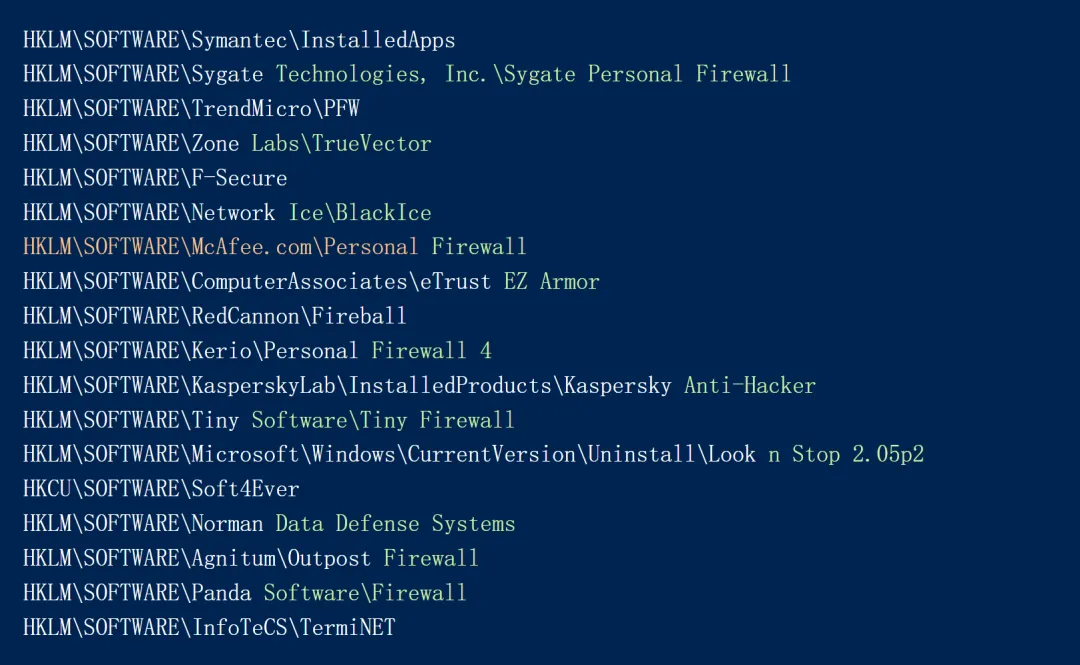
Task: Select the word TrueVector in Zone Labs line
Action: point(371,143)
